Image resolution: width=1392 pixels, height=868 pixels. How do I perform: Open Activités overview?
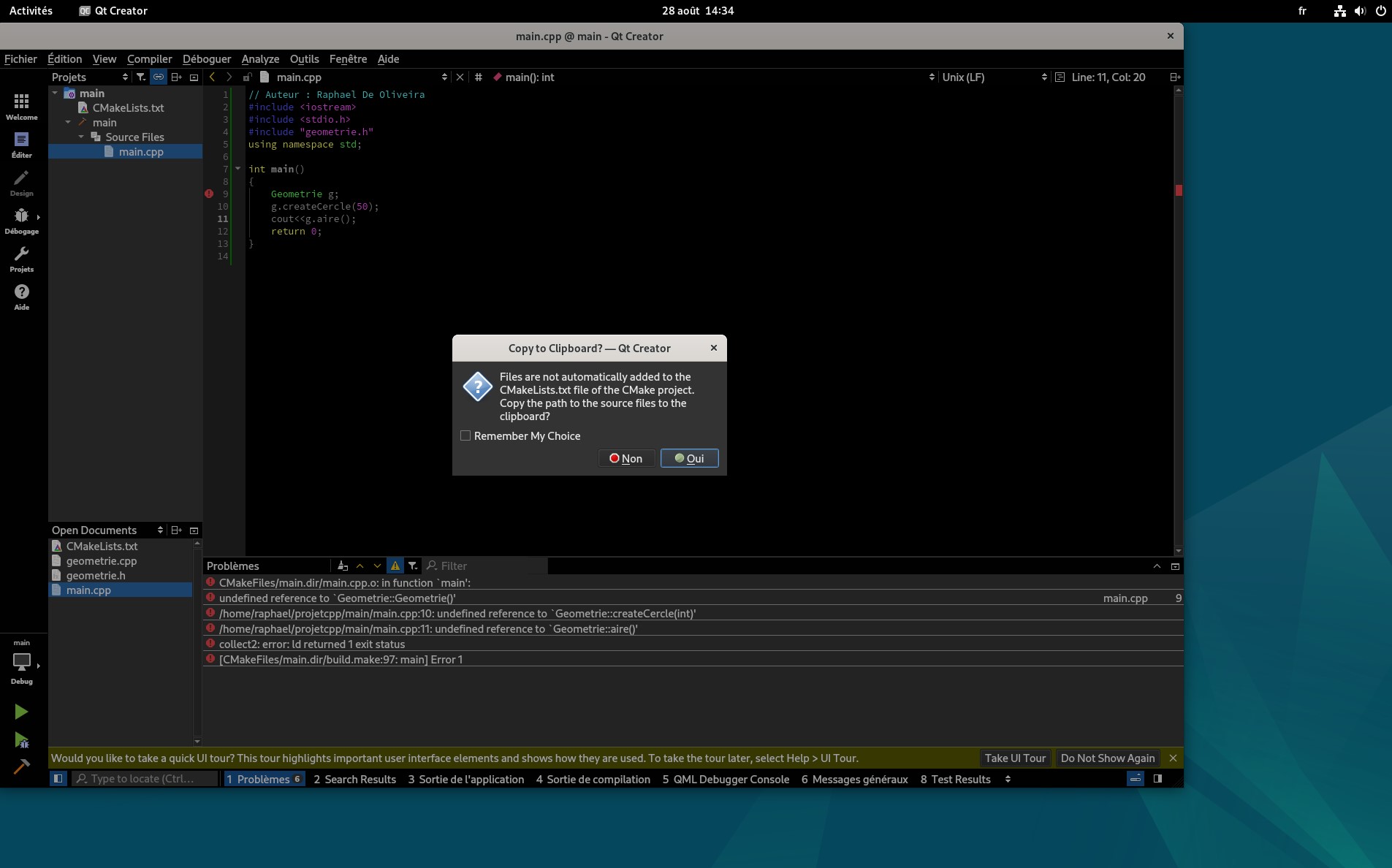(31, 10)
